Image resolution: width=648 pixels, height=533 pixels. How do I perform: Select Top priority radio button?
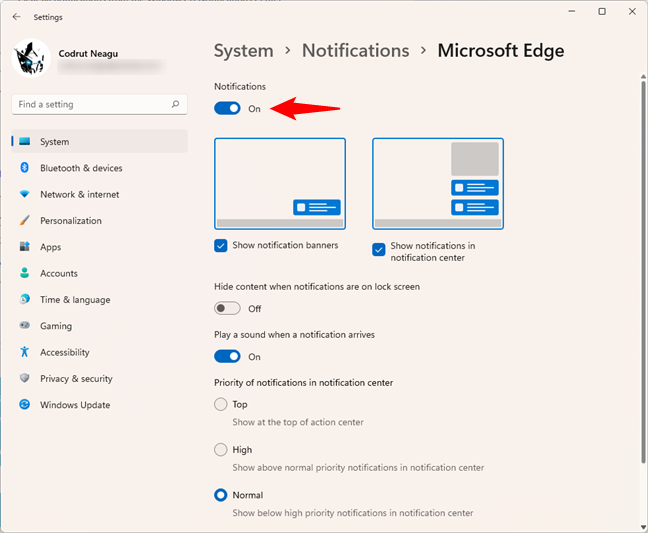(x=221, y=404)
